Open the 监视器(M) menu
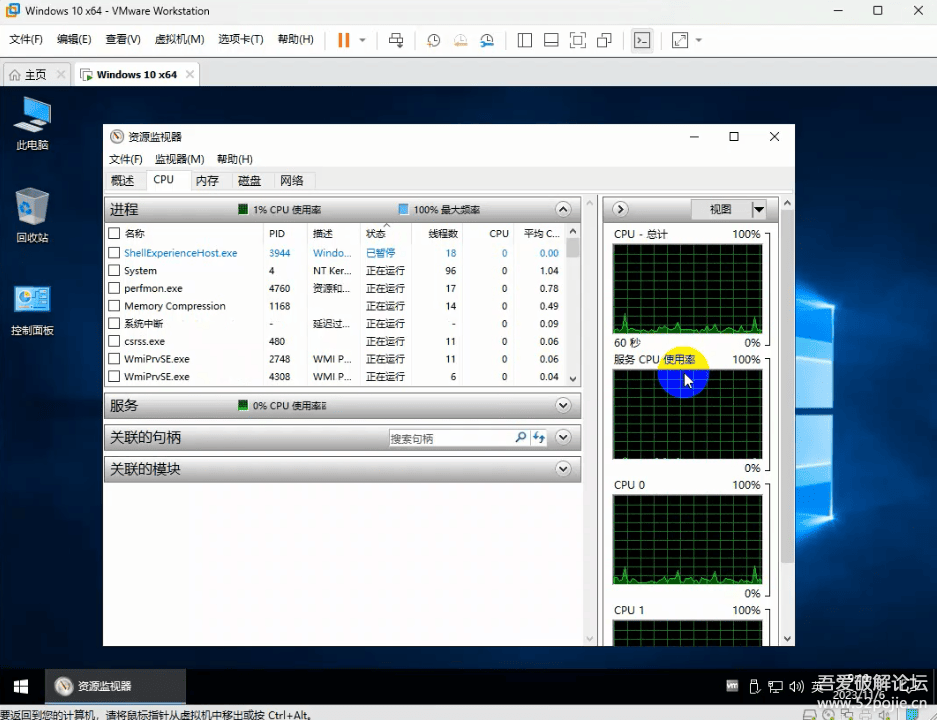 [x=179, y=158]
